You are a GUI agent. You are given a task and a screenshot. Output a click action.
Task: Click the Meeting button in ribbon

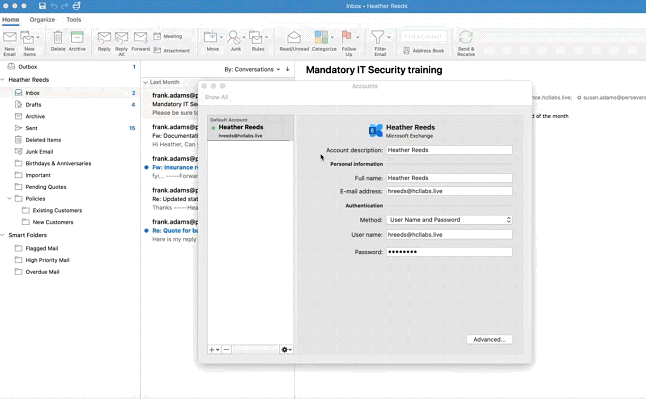click(168, 36)
